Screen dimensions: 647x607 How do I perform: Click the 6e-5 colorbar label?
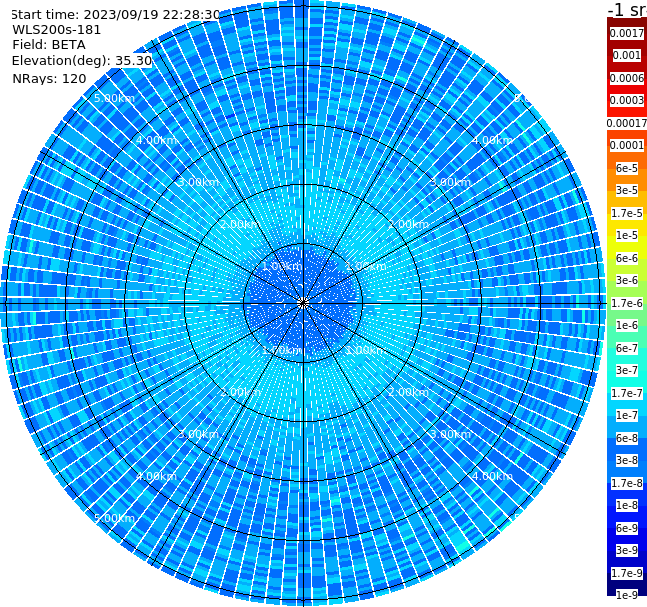[x=627, y=168]
